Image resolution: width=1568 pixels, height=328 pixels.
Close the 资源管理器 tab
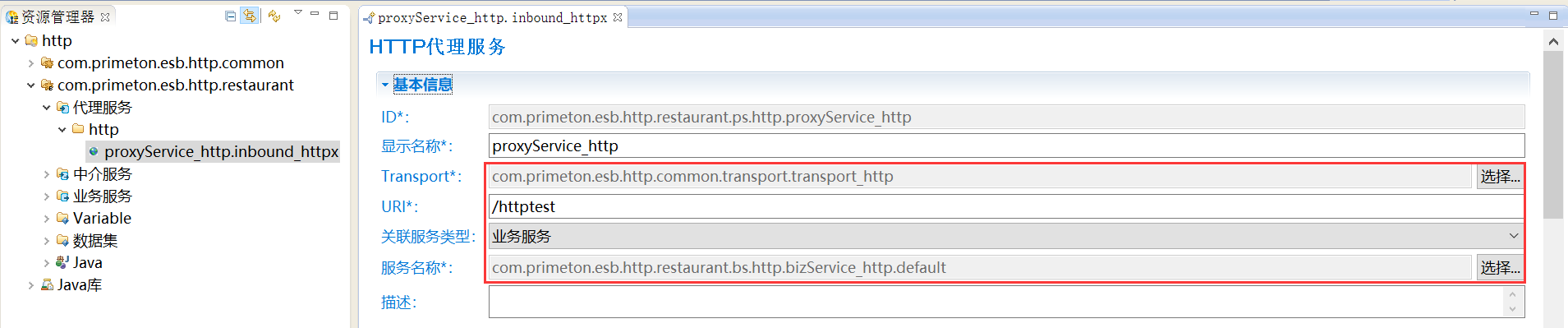tap(105, 16)
